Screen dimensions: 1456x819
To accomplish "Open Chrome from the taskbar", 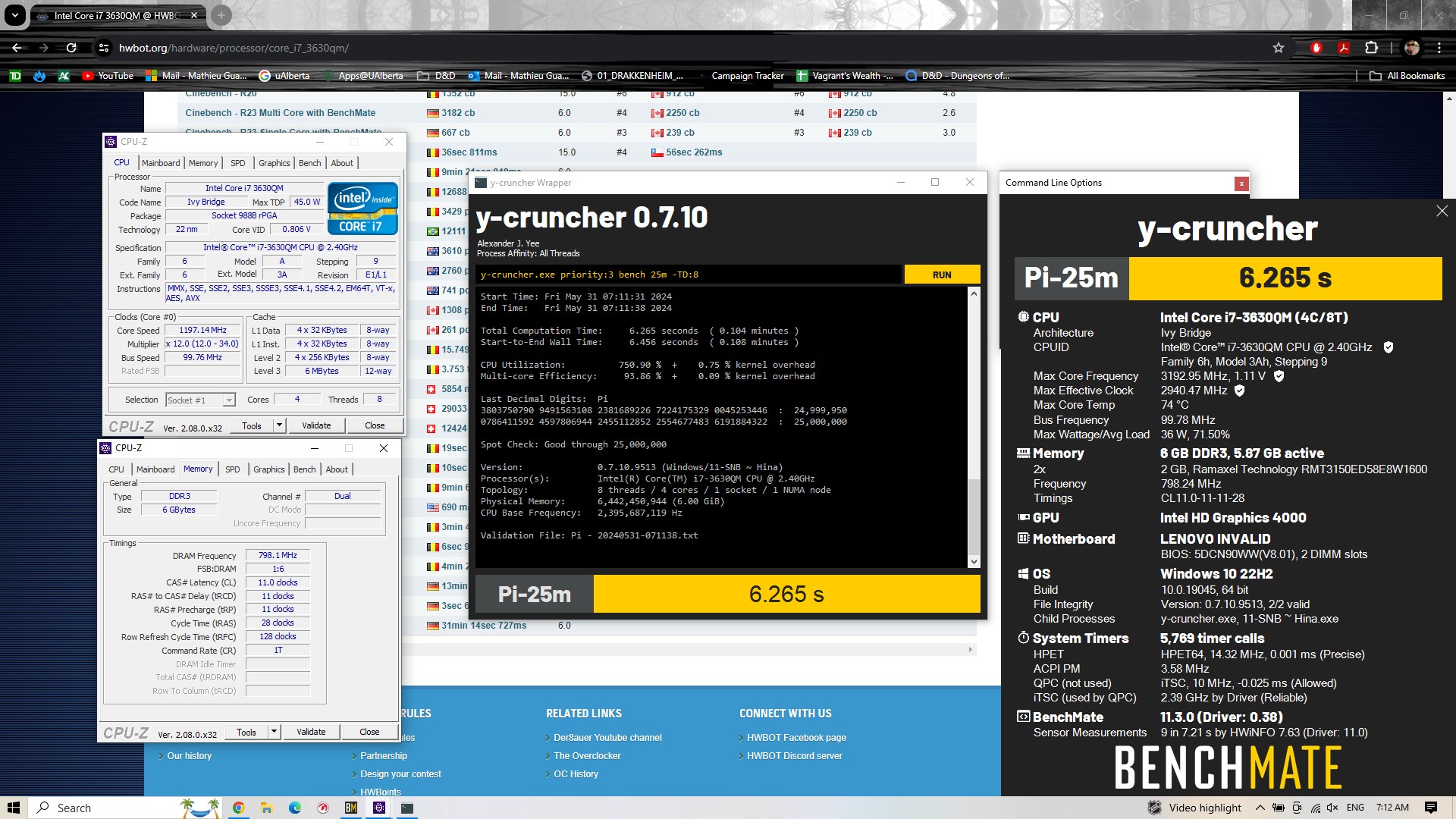I will pos(238,808).
